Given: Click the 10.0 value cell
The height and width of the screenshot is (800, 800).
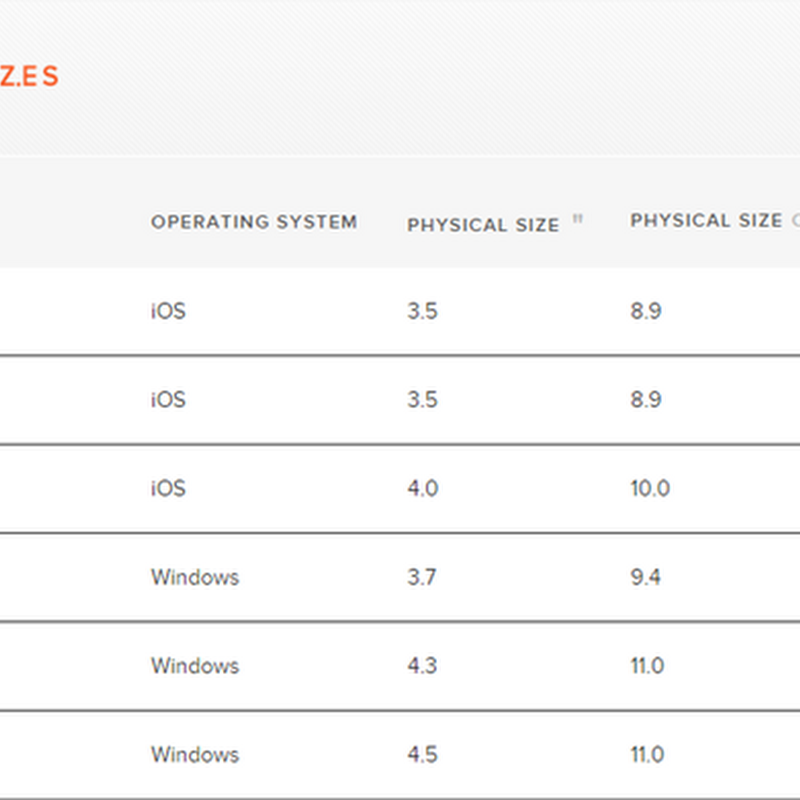Looking at the screenshot, I should pos(650,489).
